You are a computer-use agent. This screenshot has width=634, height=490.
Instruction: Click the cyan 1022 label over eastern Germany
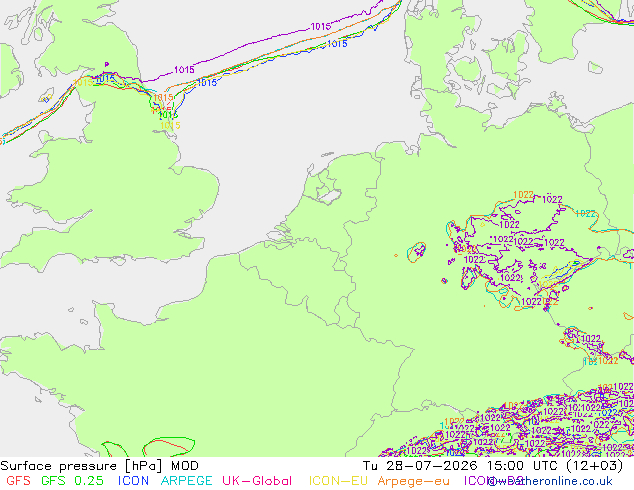coord(585,213)
